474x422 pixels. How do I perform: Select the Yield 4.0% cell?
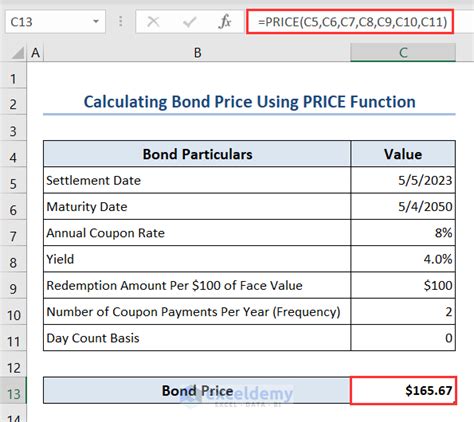[403, 259]
